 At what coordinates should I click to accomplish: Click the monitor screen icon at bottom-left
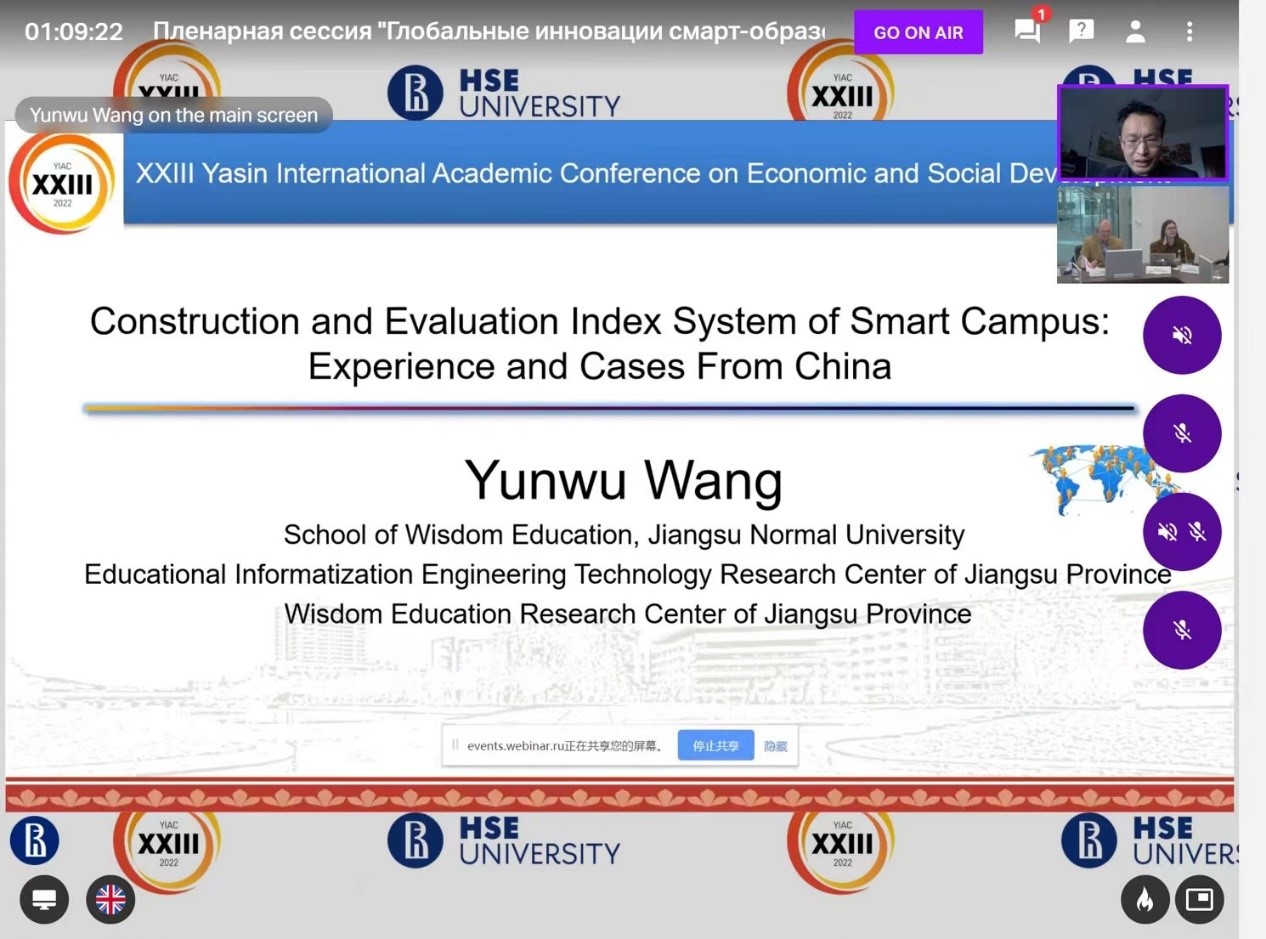[44, 899]
